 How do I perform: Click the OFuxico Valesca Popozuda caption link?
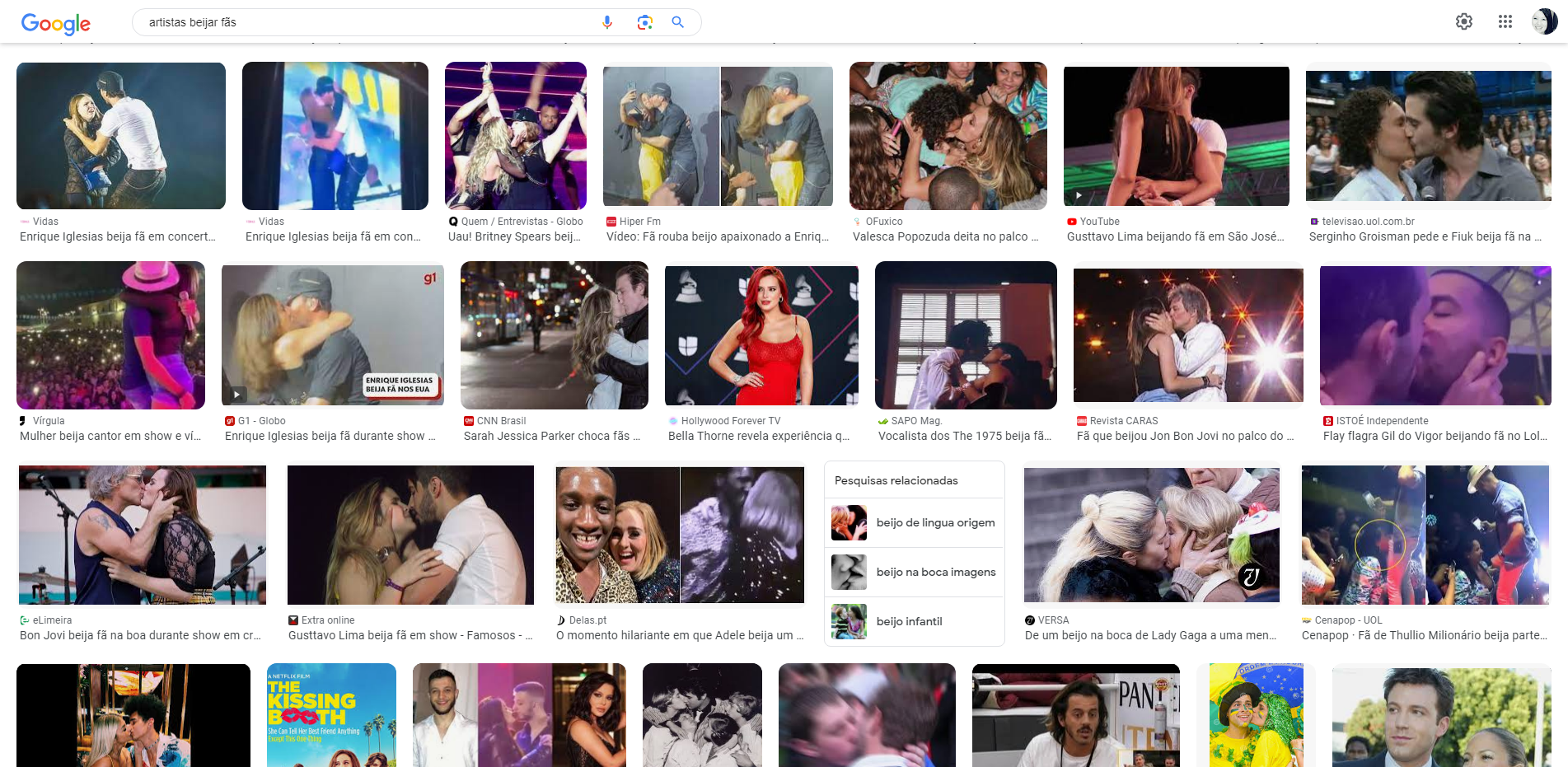click(945, 236)
